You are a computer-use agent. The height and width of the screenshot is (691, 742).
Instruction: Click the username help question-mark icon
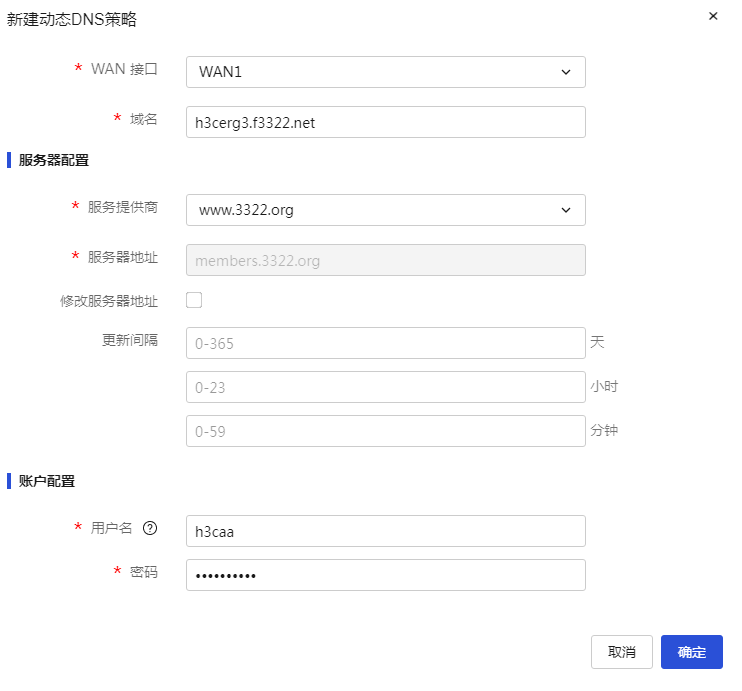coord(150,528)
